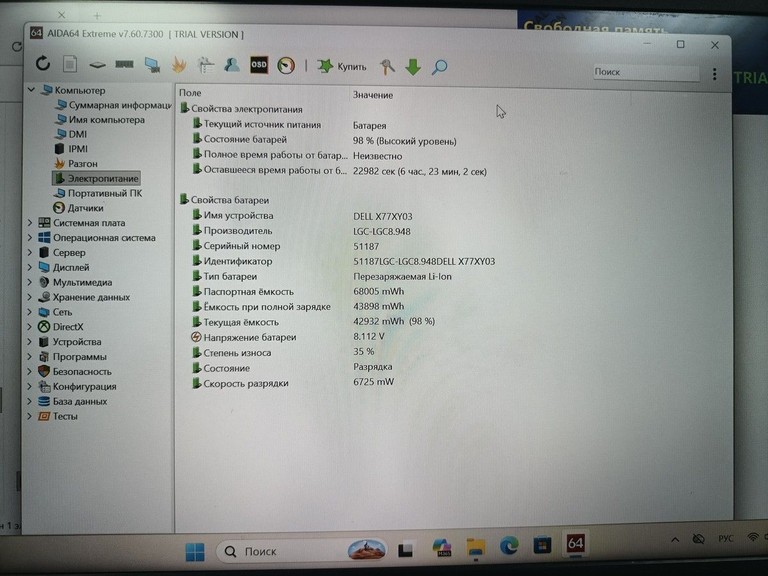Viewport: 768px width, 576px height.
Task: Click the AIDA64 taskbar icon
Action: [576, 544]
